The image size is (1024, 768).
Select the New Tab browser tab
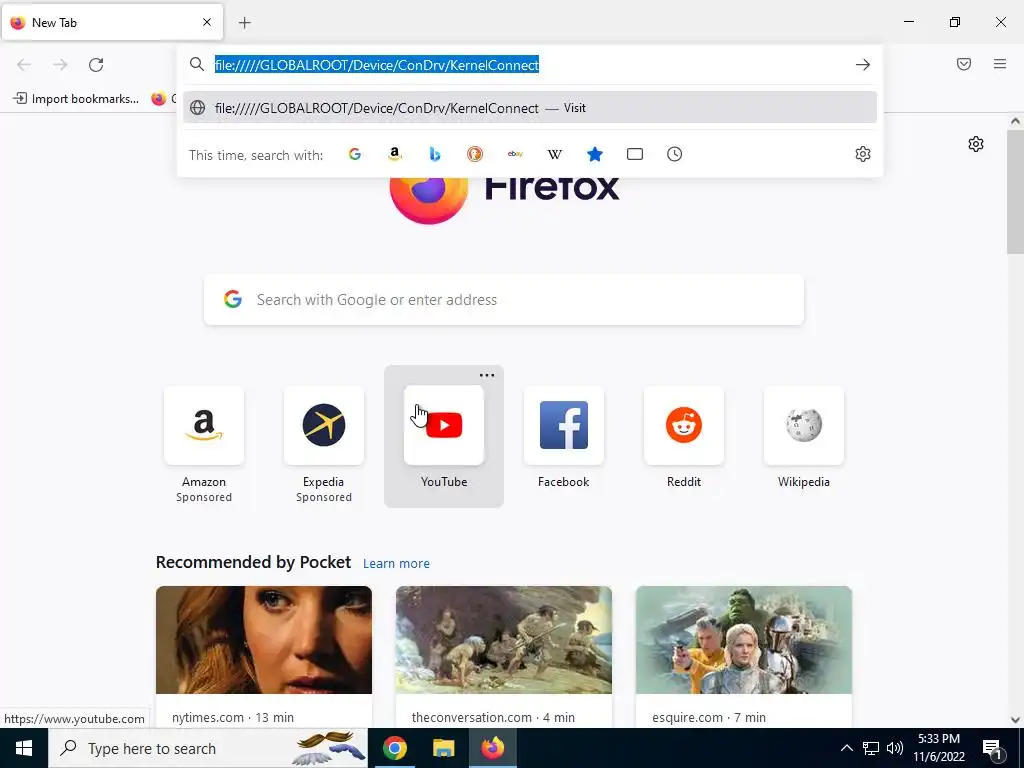(112, 22)
